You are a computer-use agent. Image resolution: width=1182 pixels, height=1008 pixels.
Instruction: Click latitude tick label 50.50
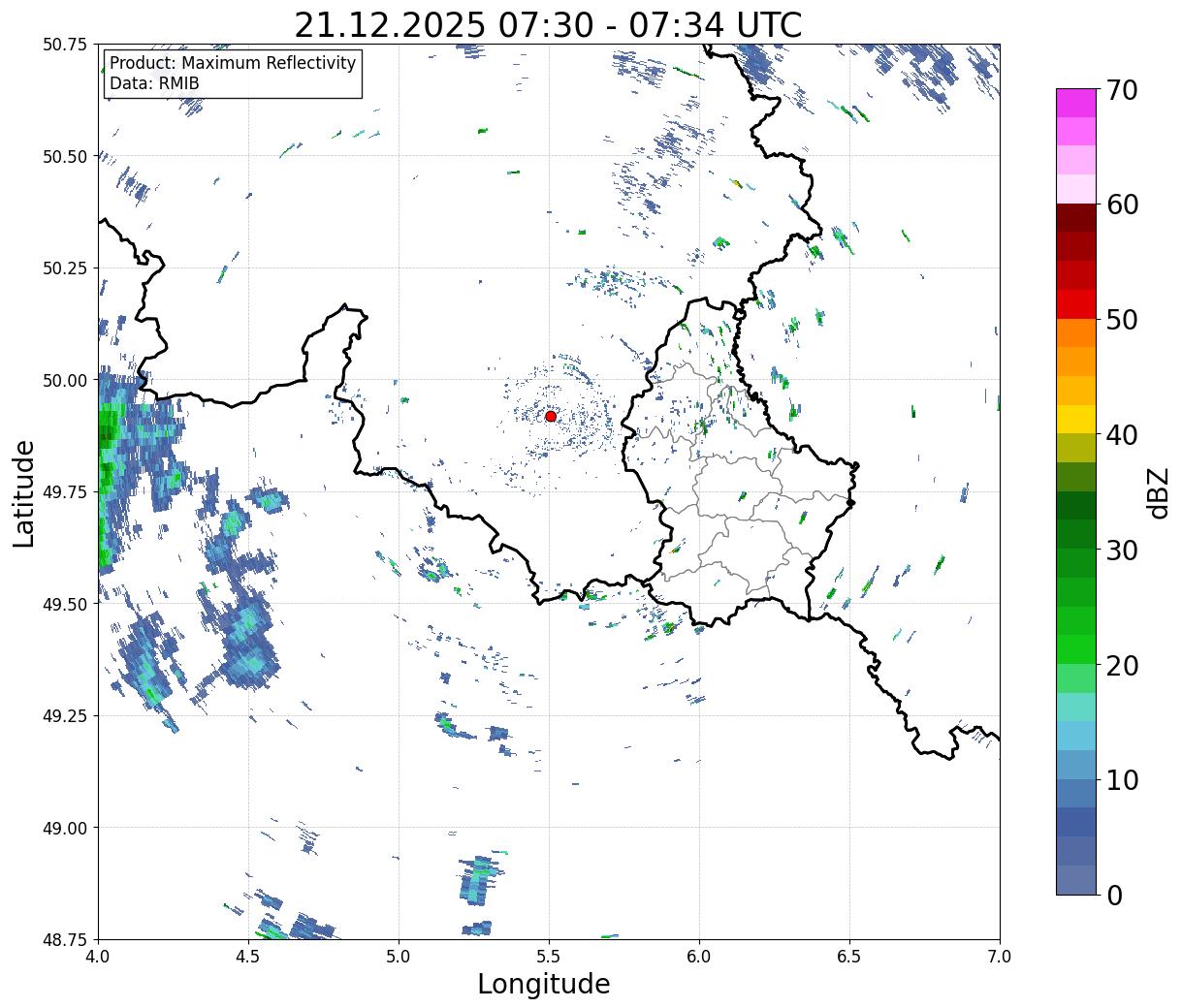[65, 156]
